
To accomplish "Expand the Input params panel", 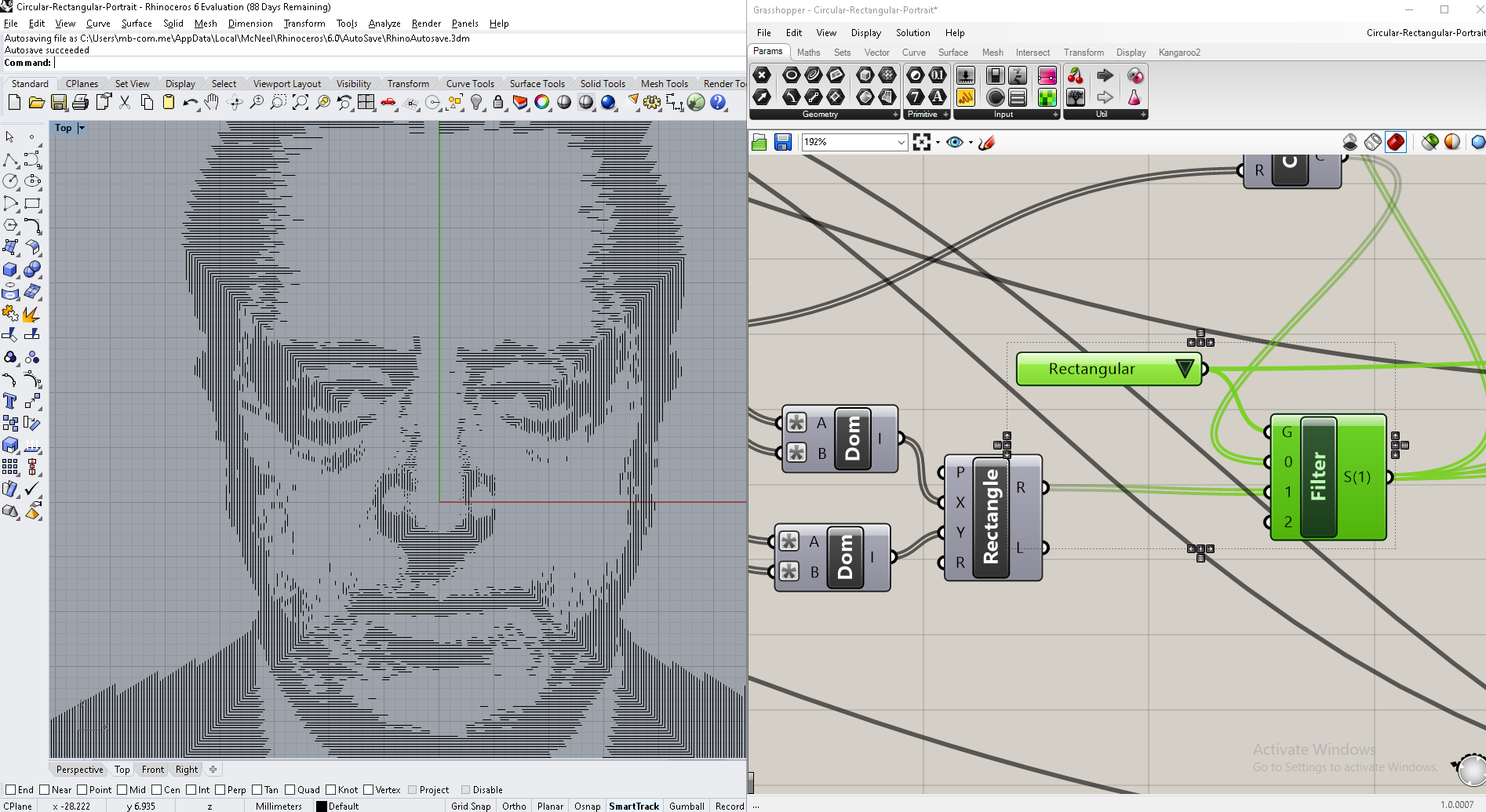I will tap(1056, 115).
